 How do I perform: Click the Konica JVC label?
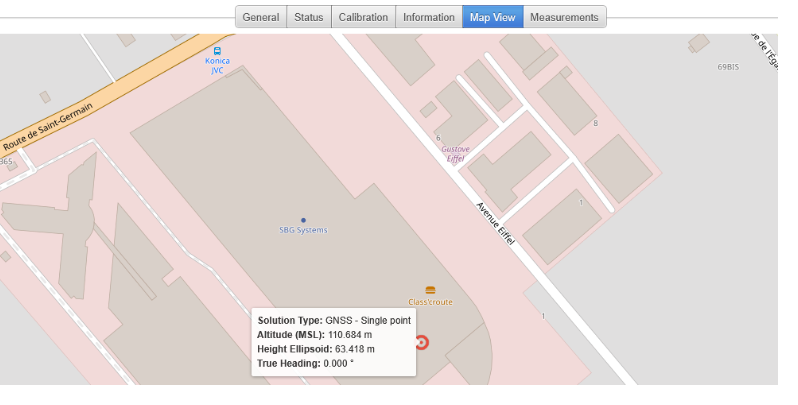pos(217,66)
